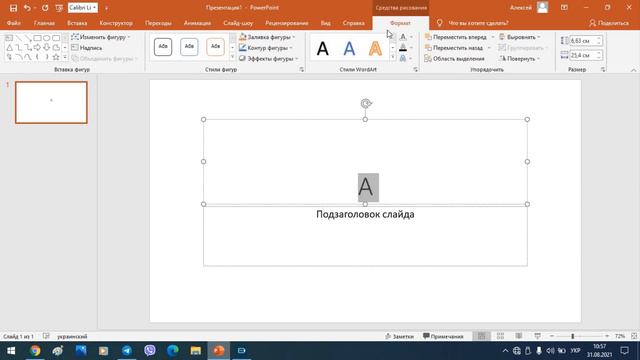Open the Стили WordArt dialog launcher
Screen dimensions: 640x360
416,70
